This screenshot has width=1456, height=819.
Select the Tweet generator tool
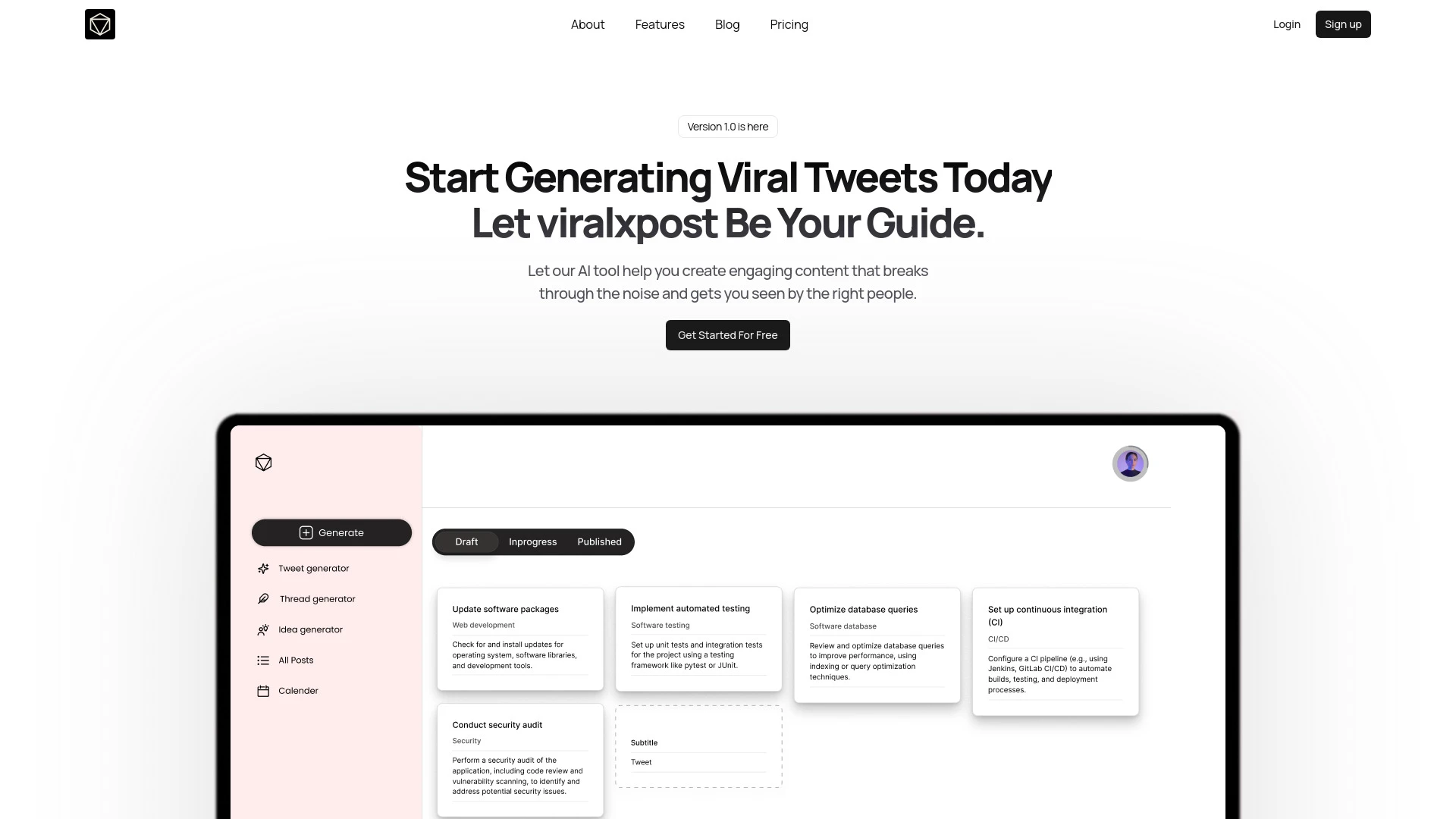point(313,568)
